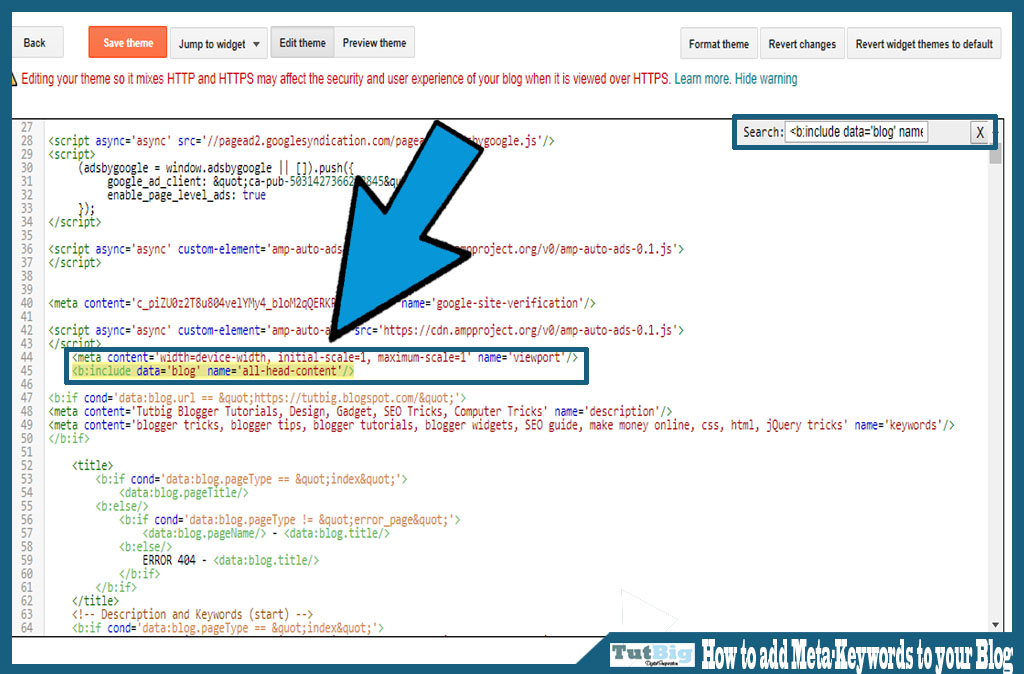1024x674 pixels.
Task: Close the search box with X
Action: point(980,133)
